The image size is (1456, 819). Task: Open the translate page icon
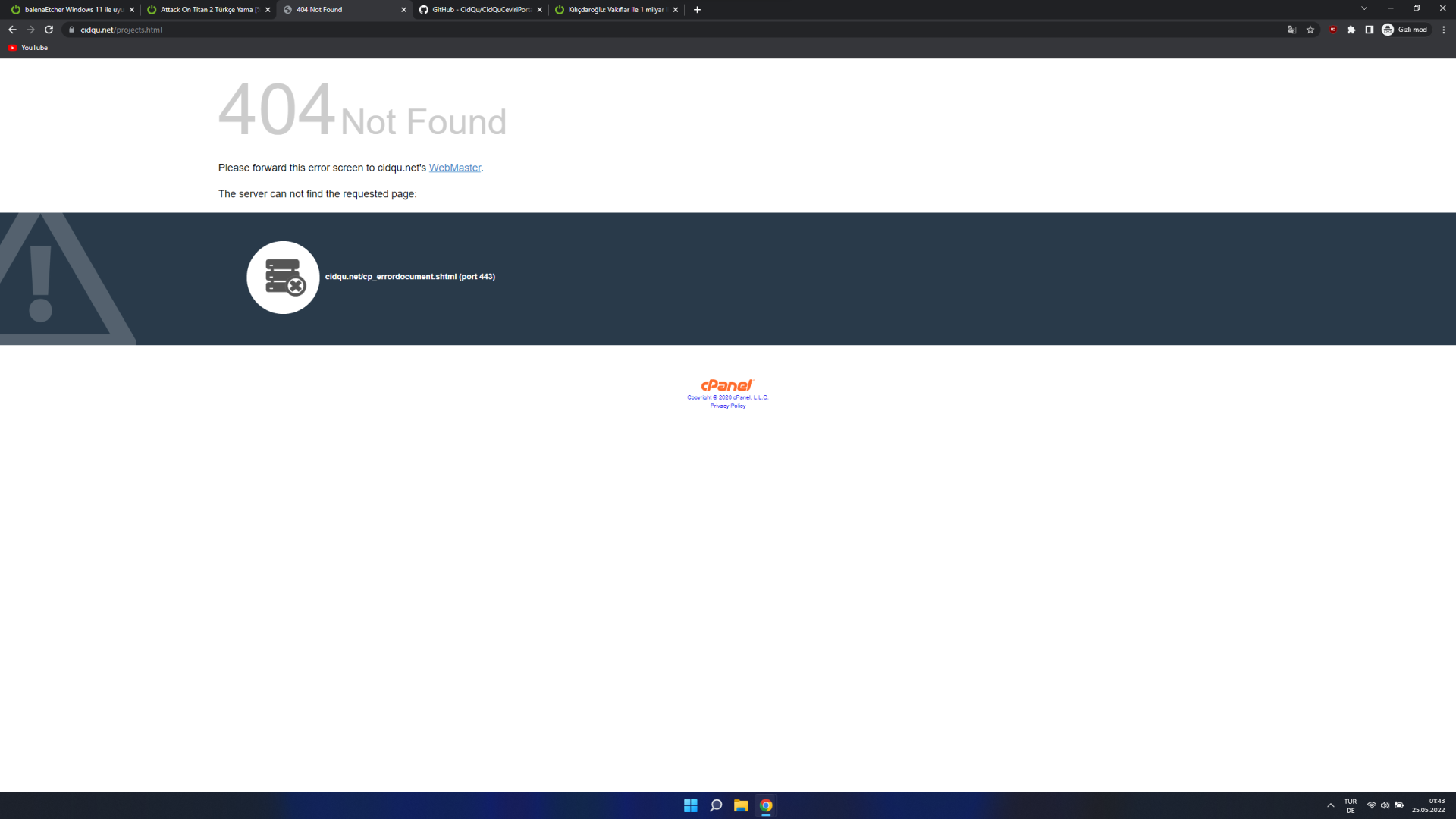(1291, 30)
